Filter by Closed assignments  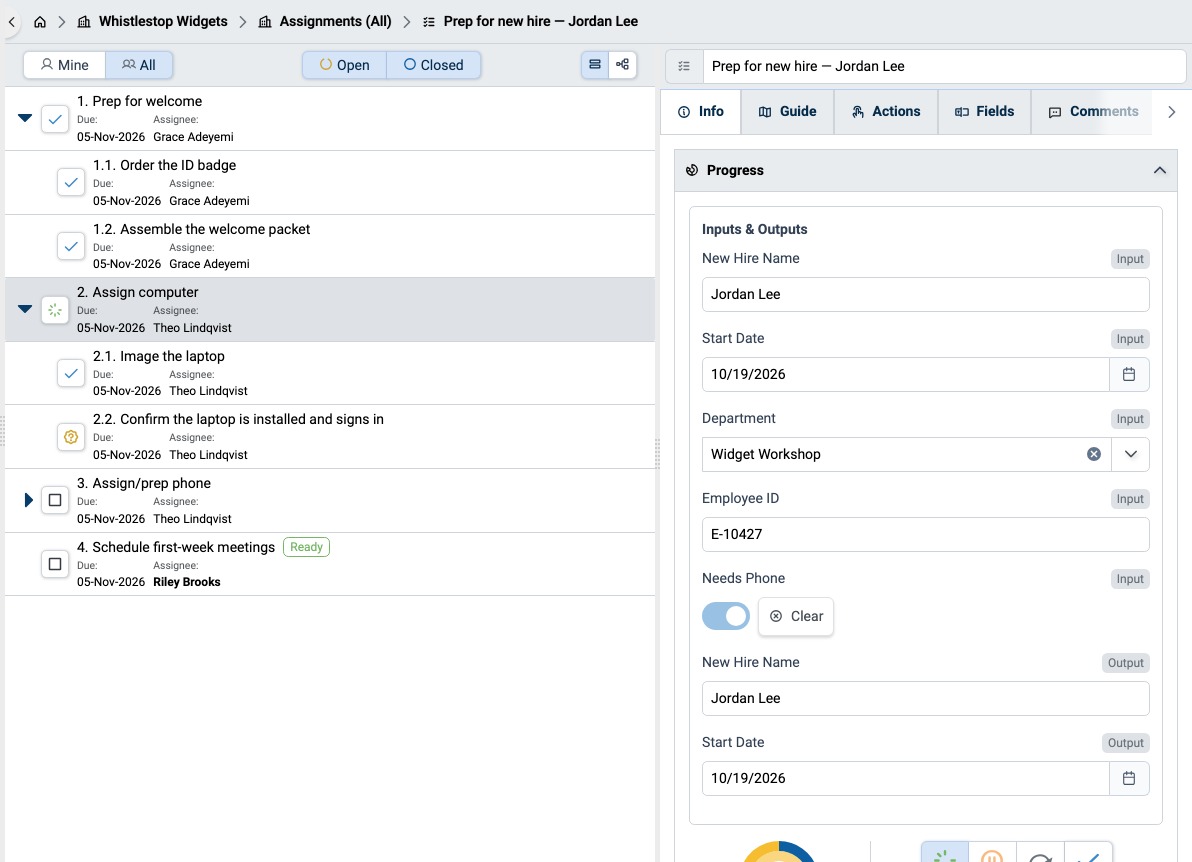pos(433,65)
